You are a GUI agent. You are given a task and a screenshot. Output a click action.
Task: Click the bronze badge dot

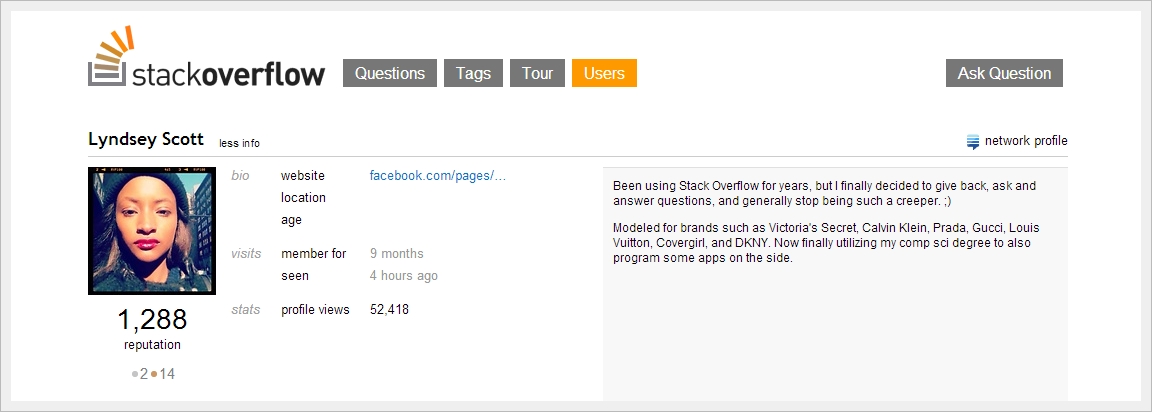pyautogui.click(x=154, y=375)
